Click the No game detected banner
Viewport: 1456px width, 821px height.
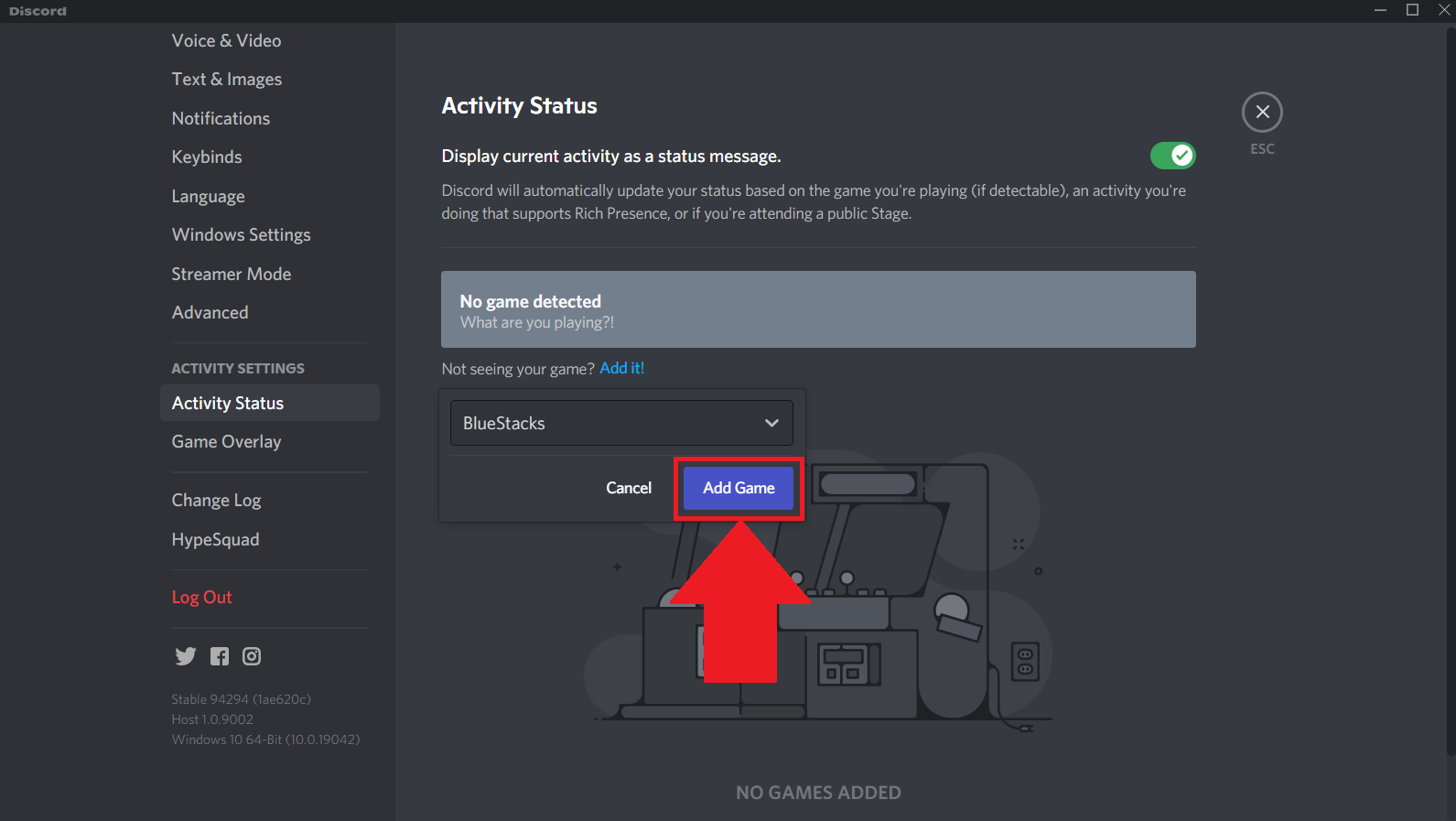pos(818,309)
